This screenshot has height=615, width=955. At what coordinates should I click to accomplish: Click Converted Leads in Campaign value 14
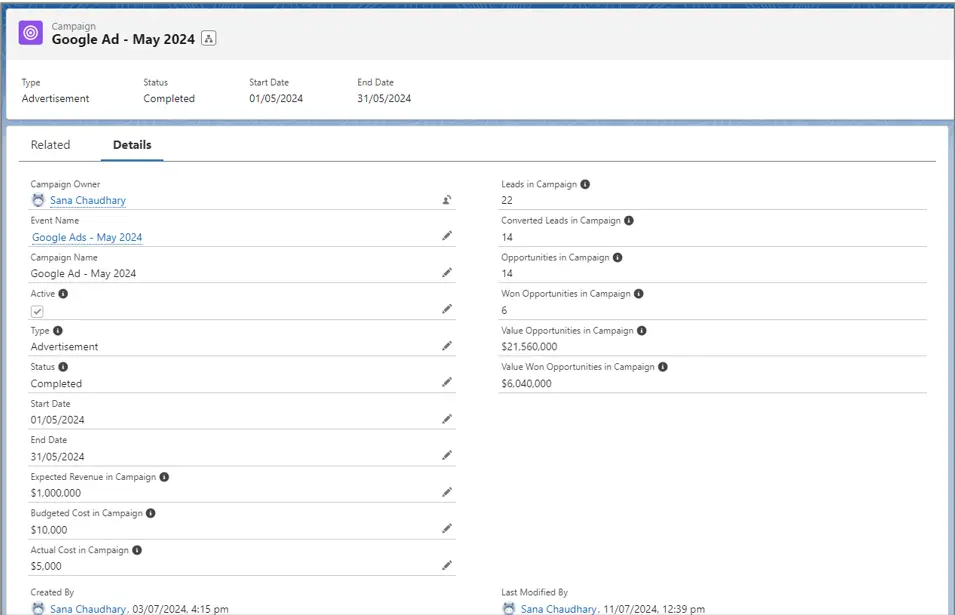[507, 237]
